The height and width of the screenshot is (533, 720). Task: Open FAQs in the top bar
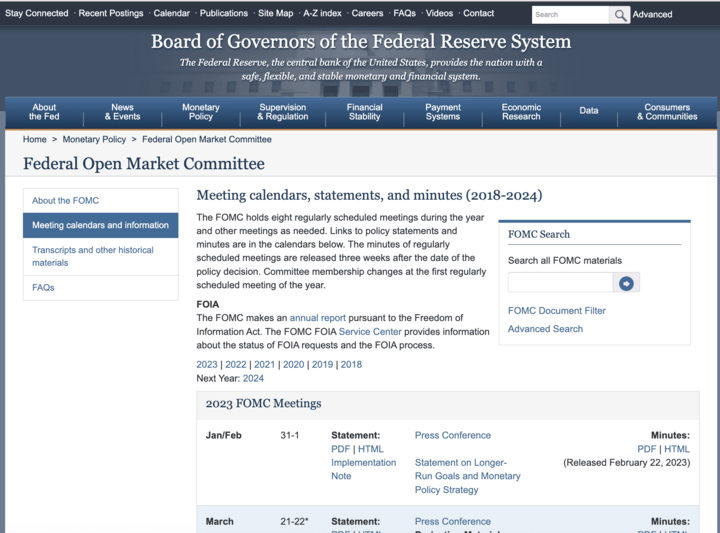tap(405, 13)
